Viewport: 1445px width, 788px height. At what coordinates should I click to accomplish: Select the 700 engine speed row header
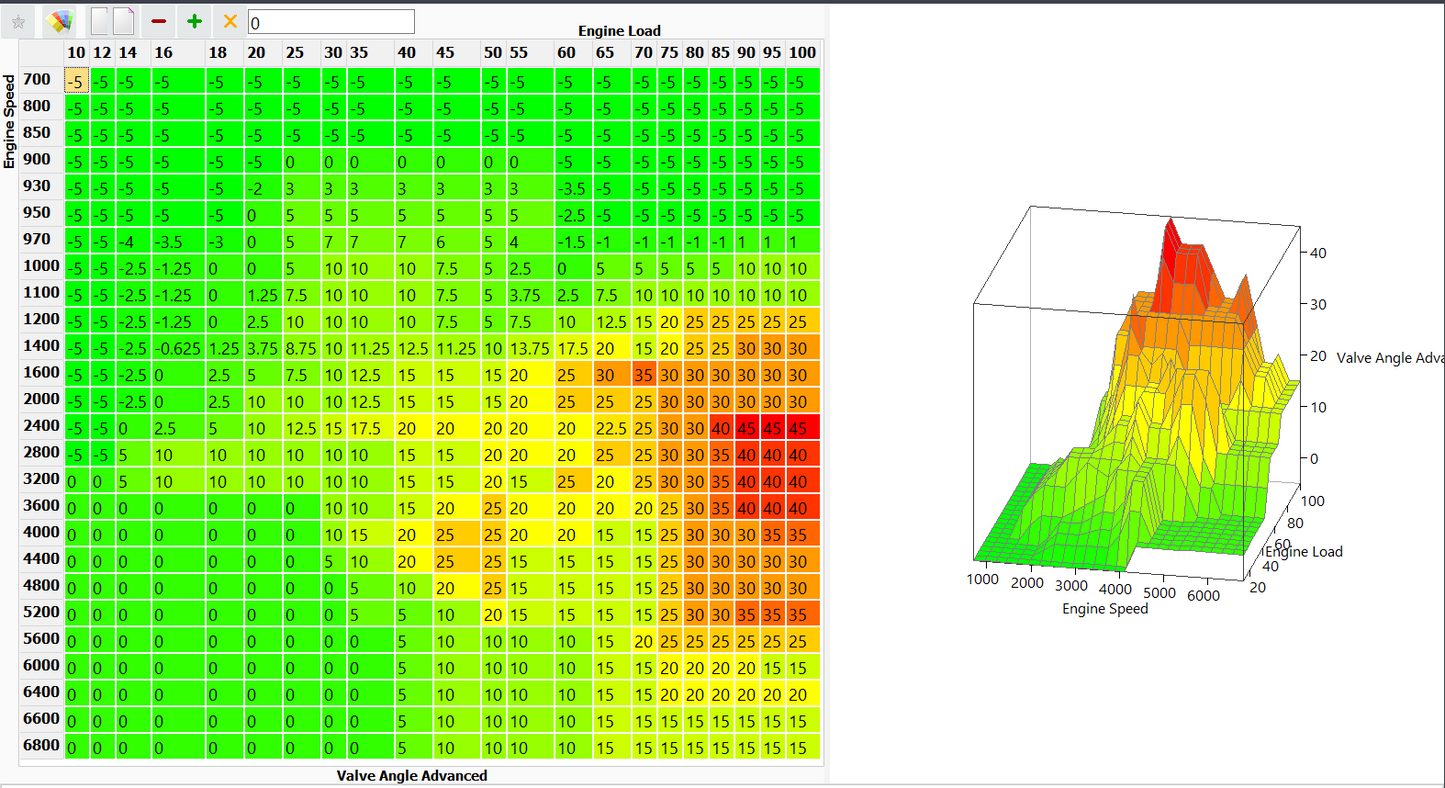pyautogui.click(x=37, y=80)
